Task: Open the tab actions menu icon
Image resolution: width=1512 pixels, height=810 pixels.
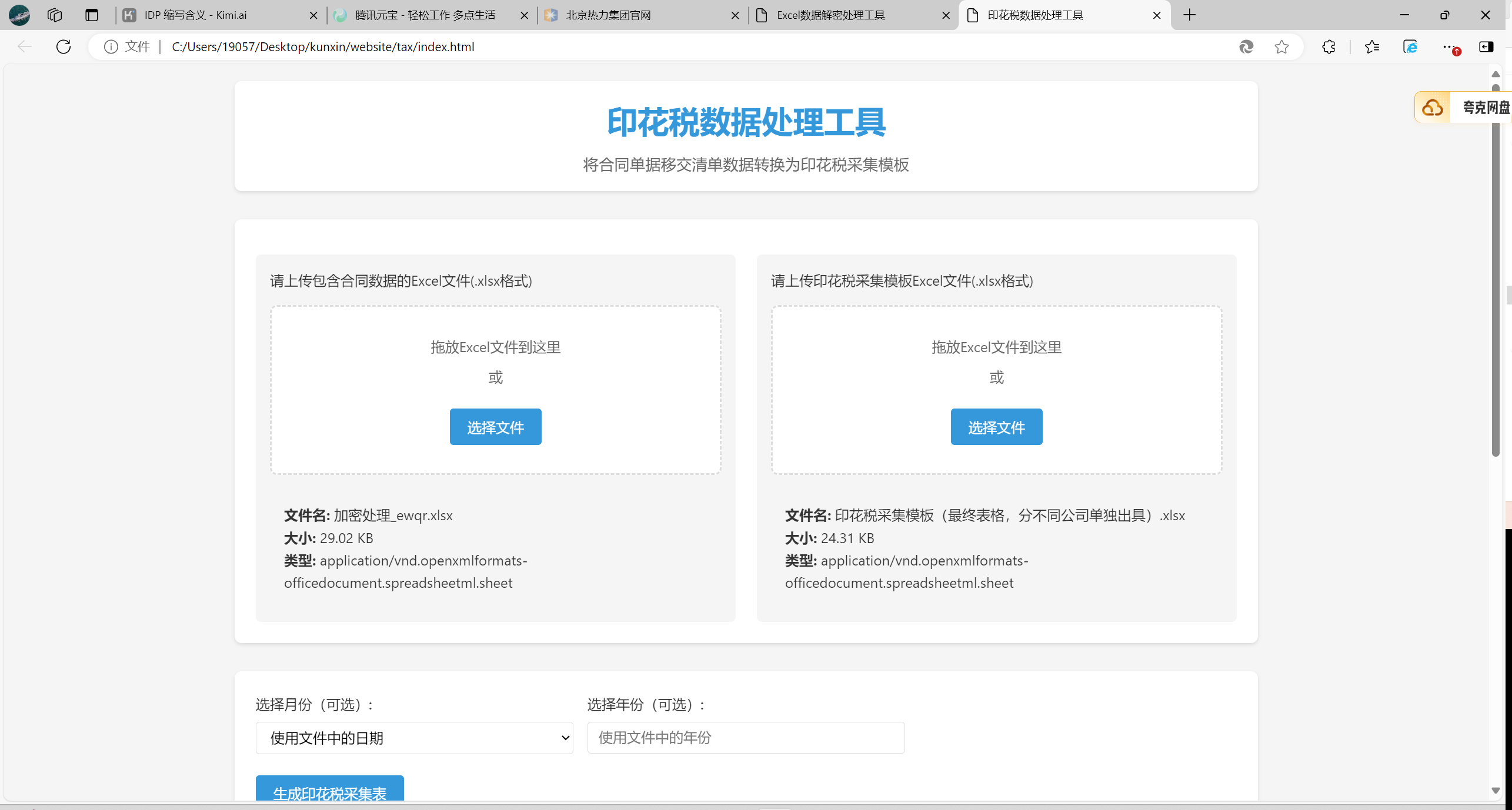Action: [91, 15]
